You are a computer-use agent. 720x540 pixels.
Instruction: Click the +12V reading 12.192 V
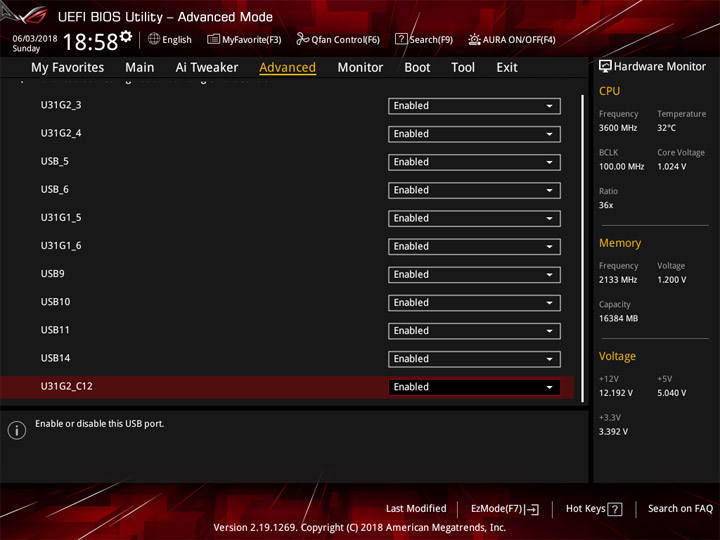pyautogui.click(x=615, y=394)
